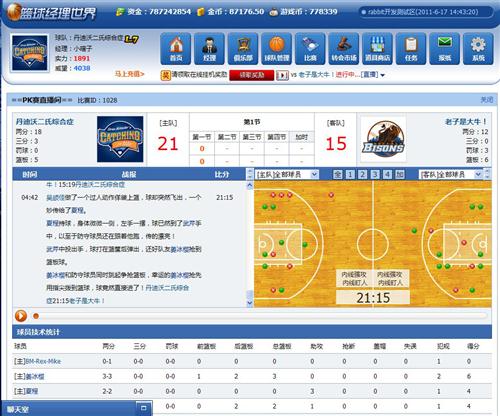Click the commentary scrollbar thumb
Image resolution: width=500 pixels, height=416 pixels.
click(x=250, y=294)
